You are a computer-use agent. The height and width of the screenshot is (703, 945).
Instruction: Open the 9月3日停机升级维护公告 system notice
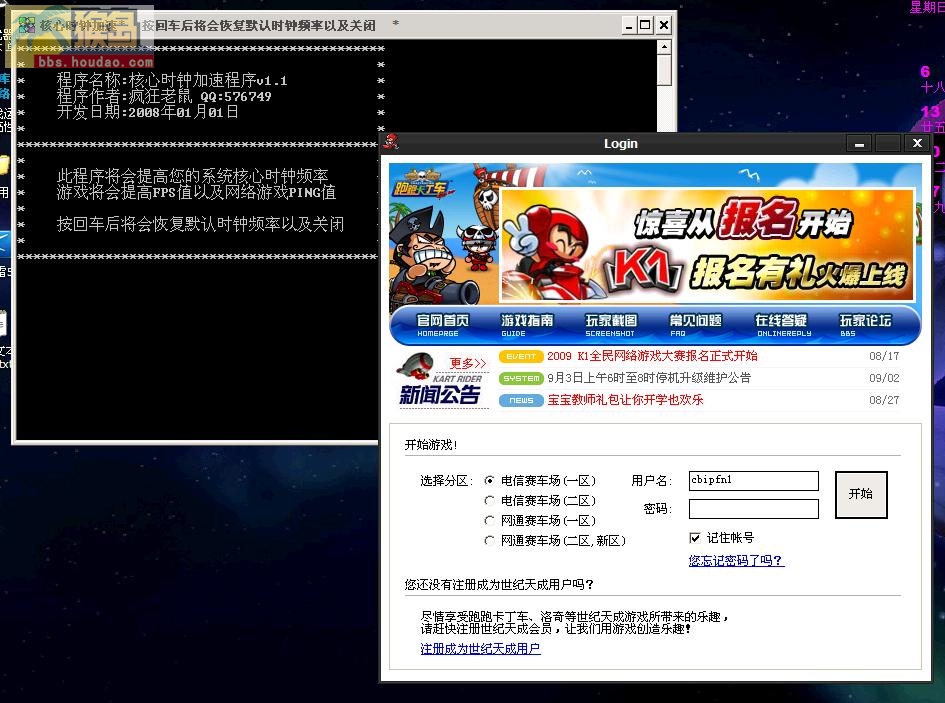(649, 378)
